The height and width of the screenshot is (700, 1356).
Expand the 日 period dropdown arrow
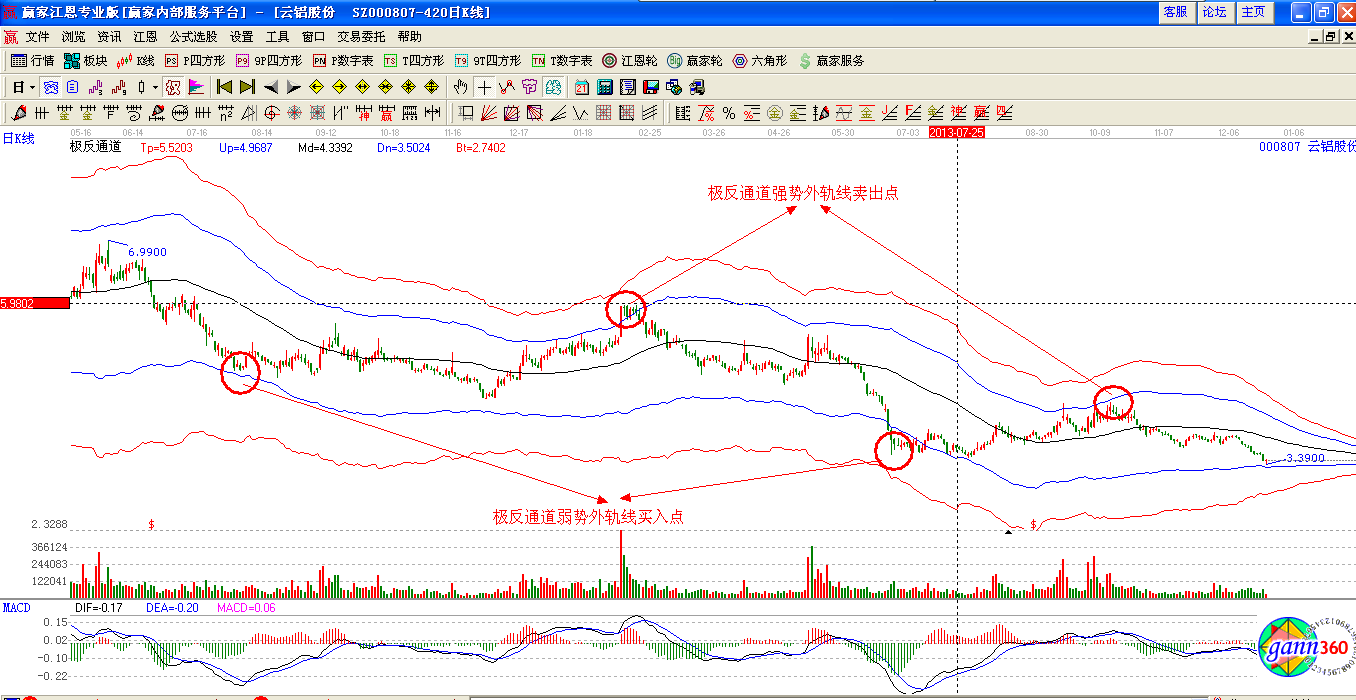31,87
